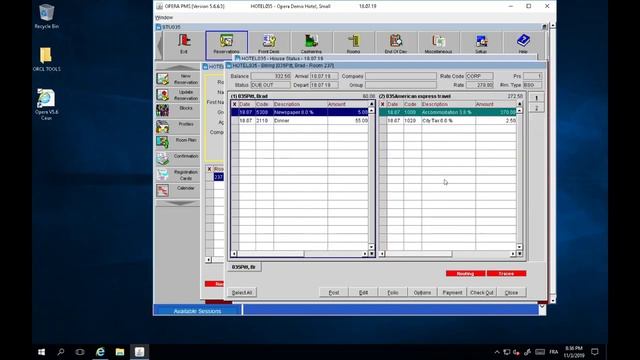Open the Rooms toolbar icon

(353, 44)
